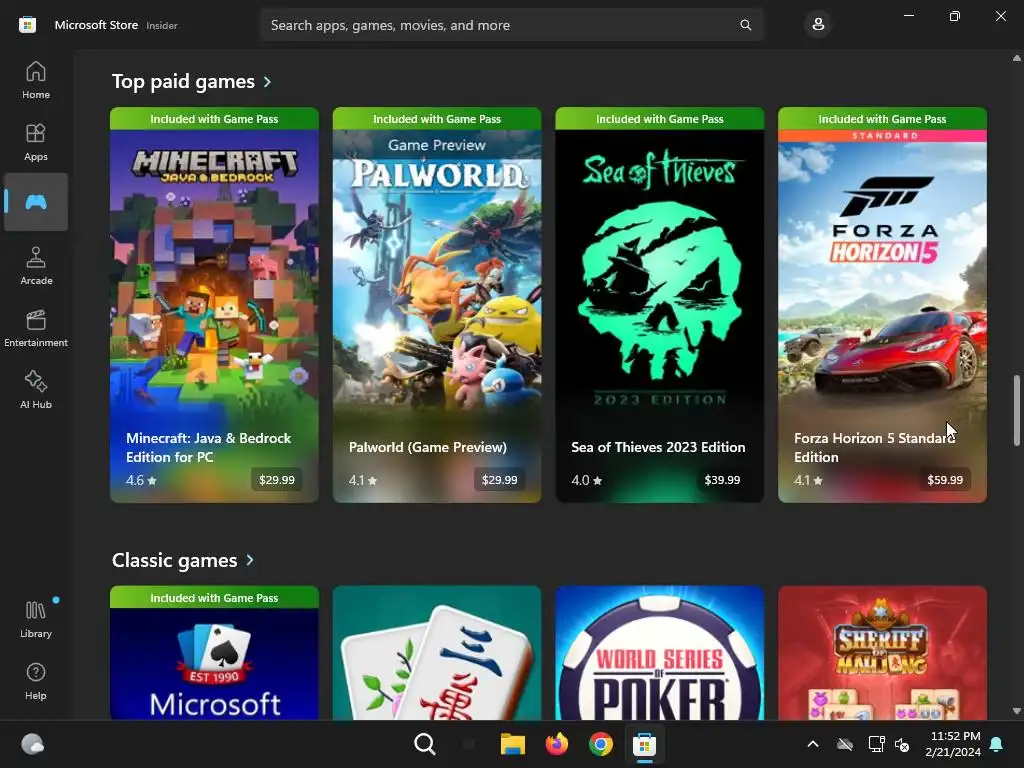Click Included with Game Pass banner on Minecraft
Viewport: 1024px width, 768px height.
click(x=214, y=119)
